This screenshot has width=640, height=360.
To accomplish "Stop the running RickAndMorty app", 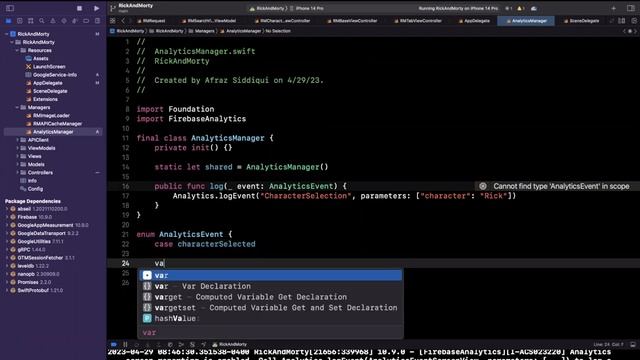I will (80, 8).
